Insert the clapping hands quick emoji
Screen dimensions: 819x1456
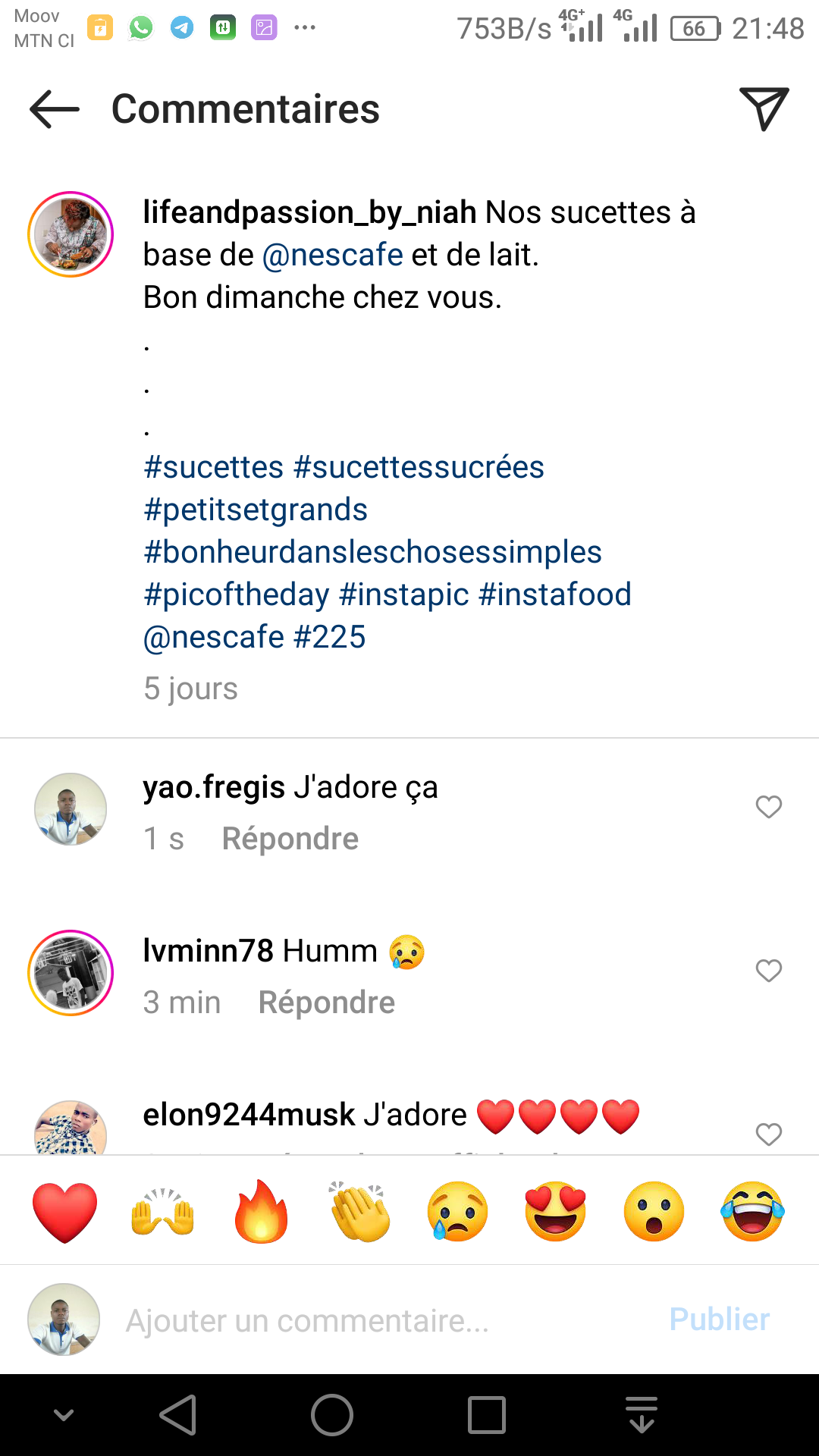[359, 1212]
